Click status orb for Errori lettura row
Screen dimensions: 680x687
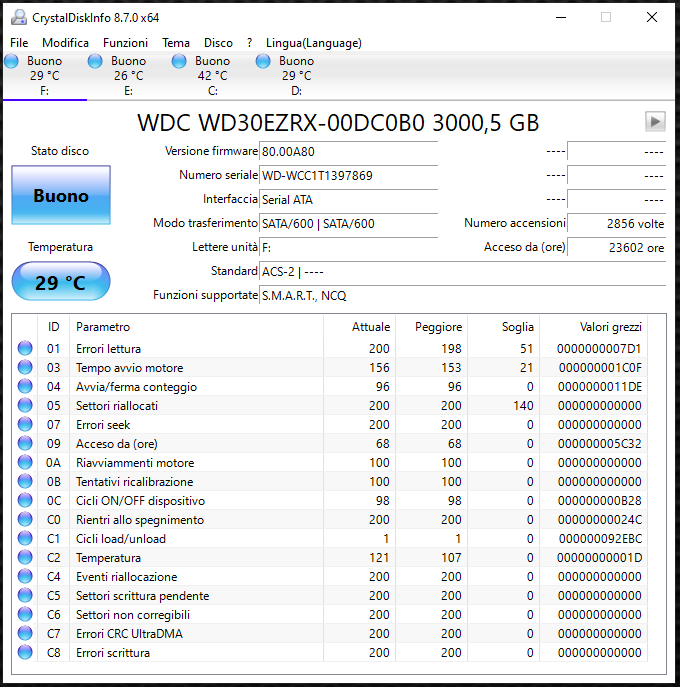(25, 348)
